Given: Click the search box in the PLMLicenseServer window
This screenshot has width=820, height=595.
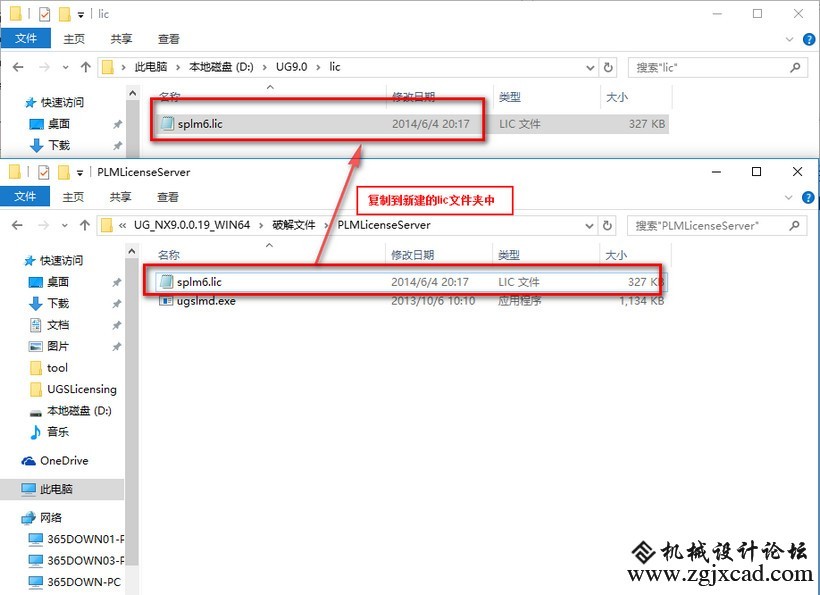Looking at the screenshot, I should (x=716, y=225).
